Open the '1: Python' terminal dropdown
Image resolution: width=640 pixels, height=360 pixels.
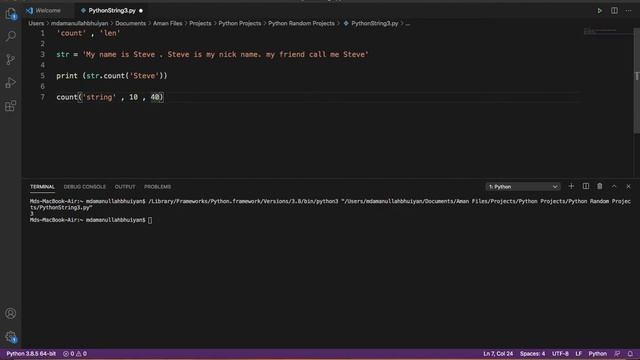click(523, 187)
